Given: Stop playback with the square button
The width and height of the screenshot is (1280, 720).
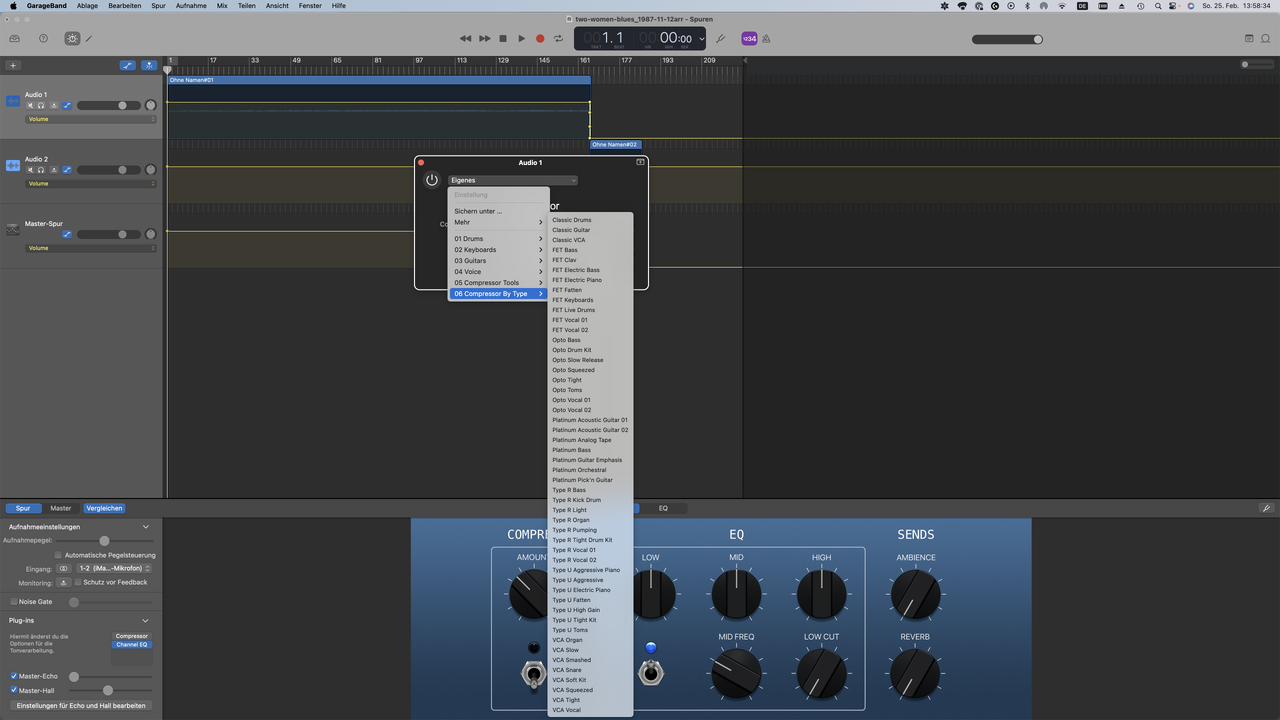Looking at the screenshot, I should coord(503,39).
